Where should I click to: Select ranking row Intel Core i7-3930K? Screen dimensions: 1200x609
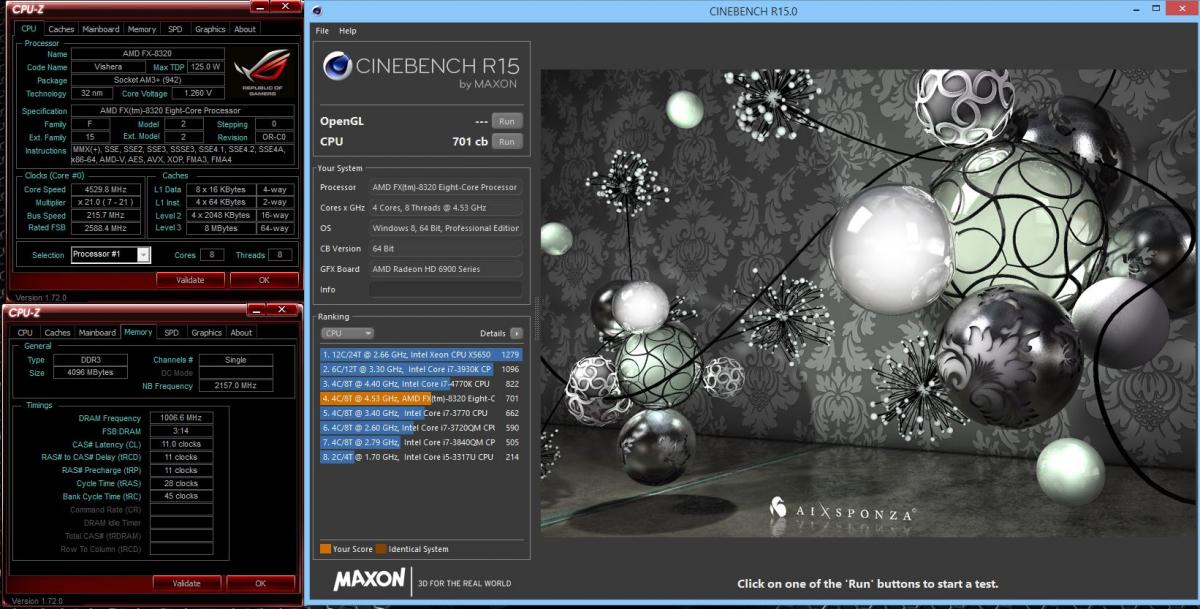tap(421, 369)
